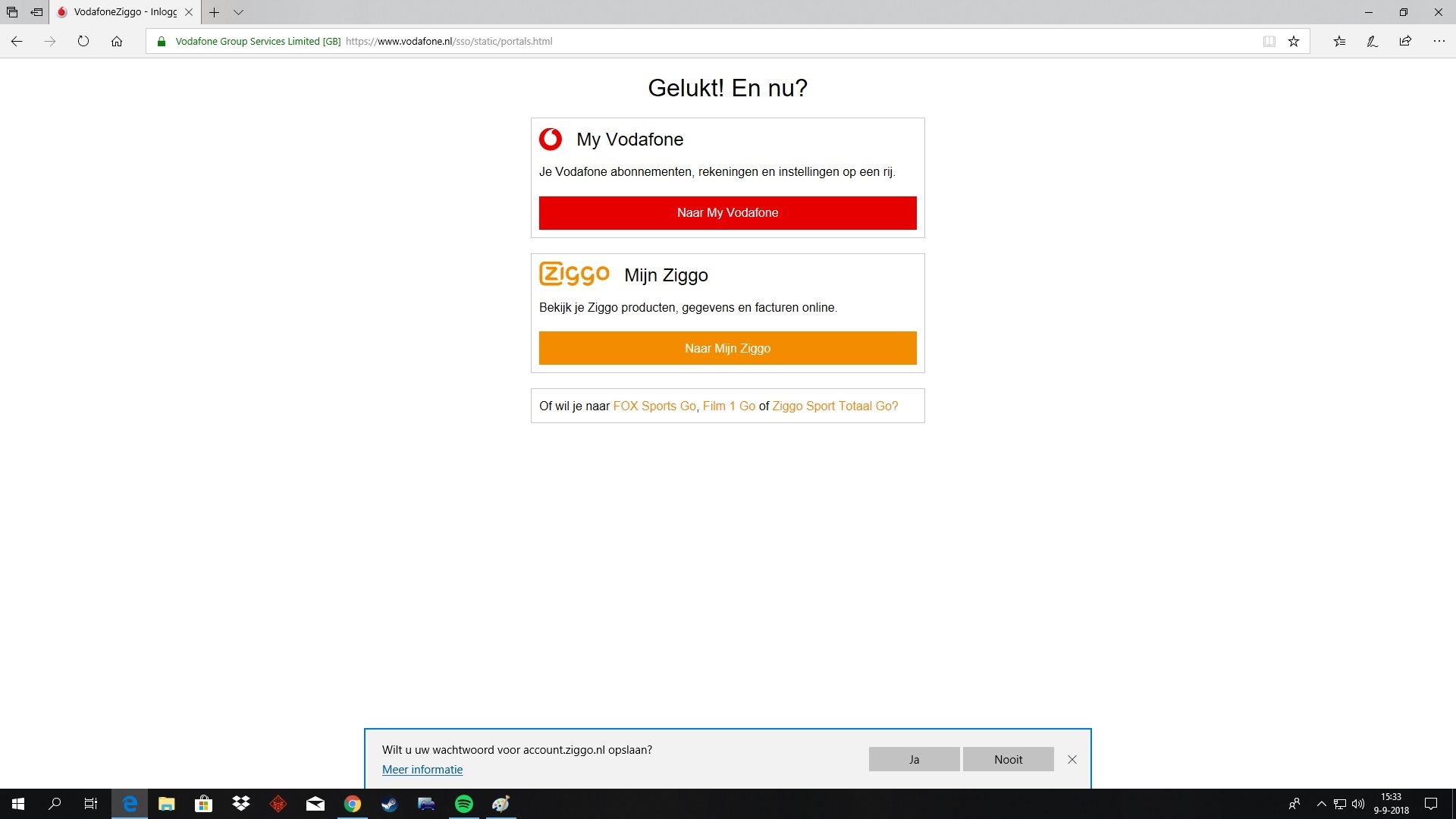
Task: Go to browser Home icon
Action: (x=117, y=42)
